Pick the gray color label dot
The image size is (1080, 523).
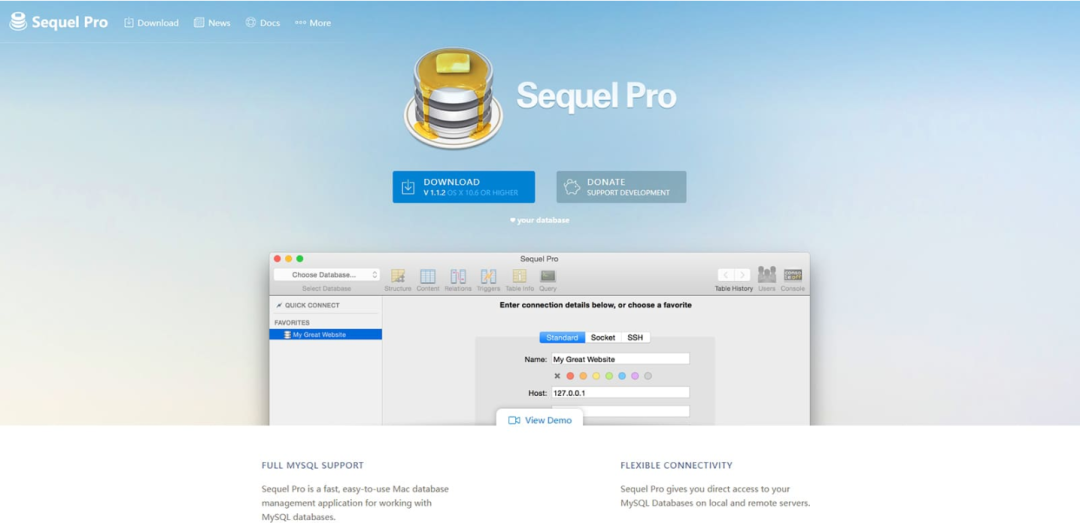(648, 376)
